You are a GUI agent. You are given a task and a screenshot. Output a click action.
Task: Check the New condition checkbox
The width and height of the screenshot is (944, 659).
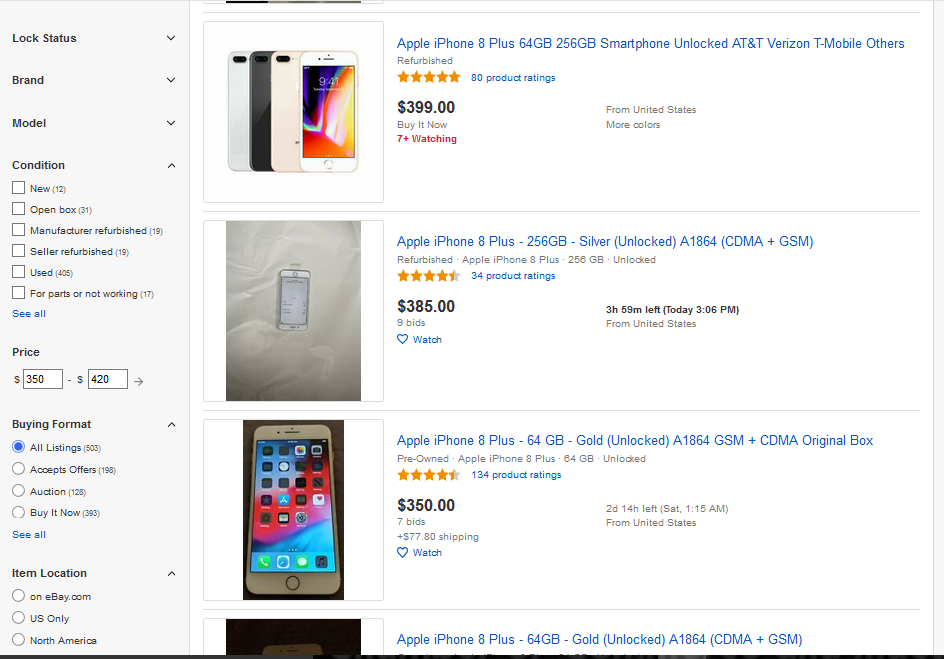click(18, 188)
